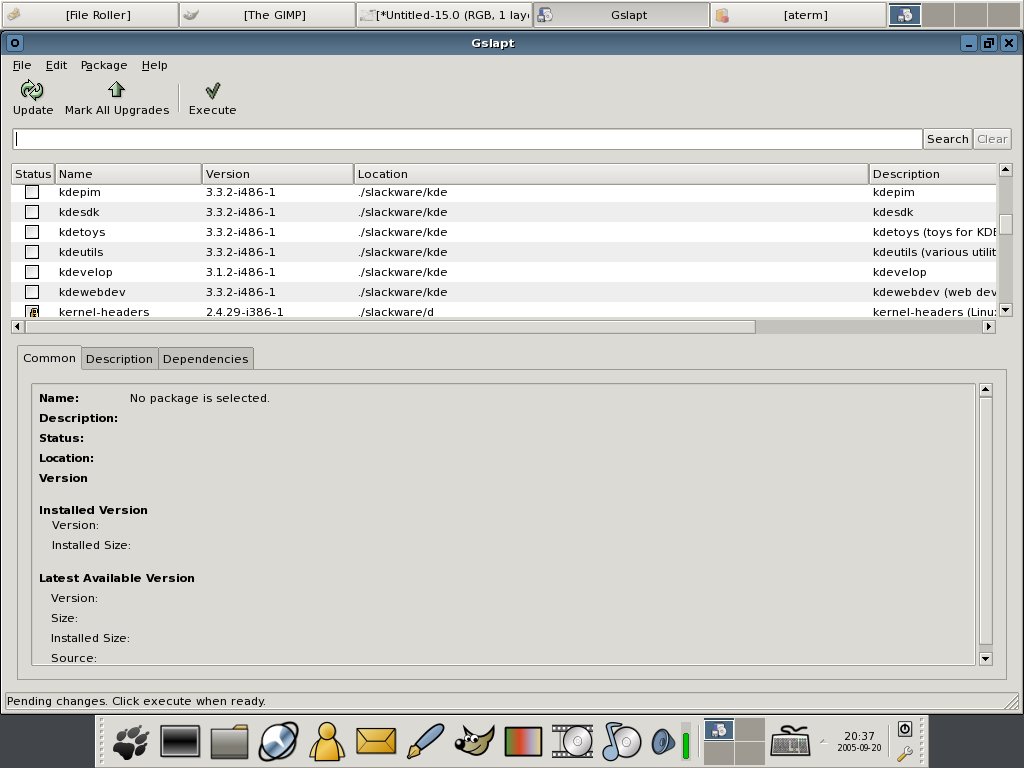This screenshot has width=1024, height=768.
Task: Toggle the kdesdk package status checkbox
Action: click(x=32, y=212)
